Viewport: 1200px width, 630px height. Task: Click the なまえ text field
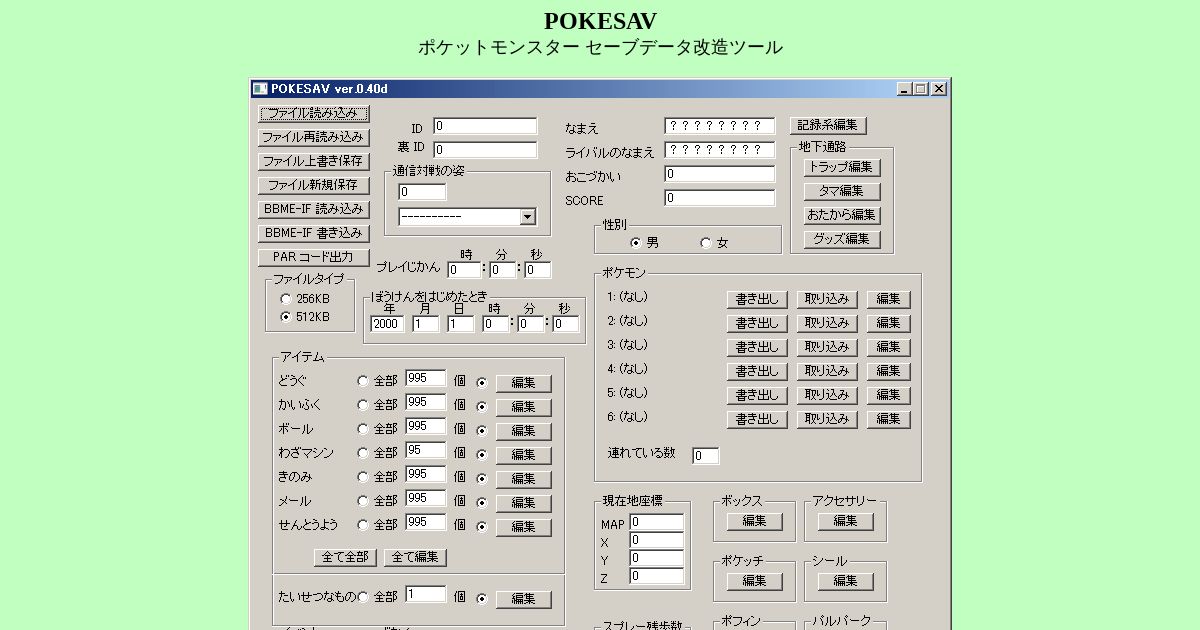720,126
